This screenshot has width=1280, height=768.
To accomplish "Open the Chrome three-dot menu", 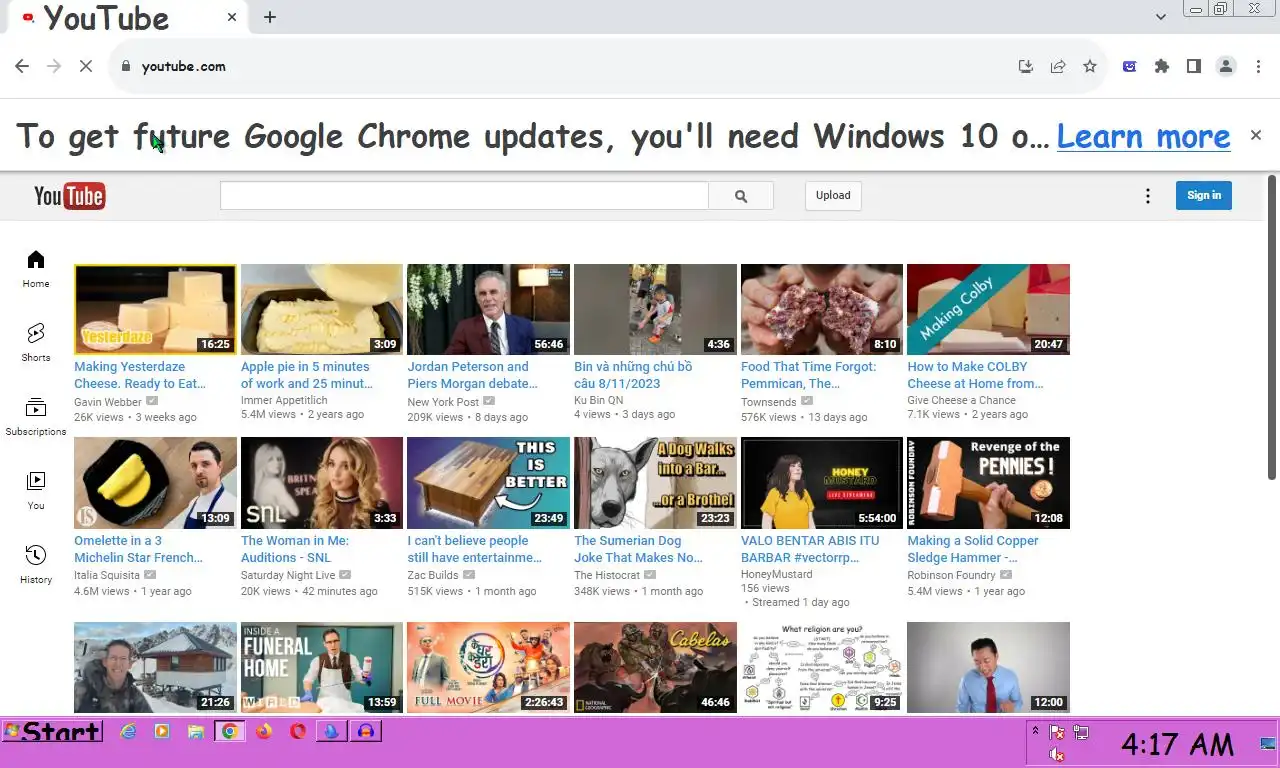I will click(x=1257, y=66).
